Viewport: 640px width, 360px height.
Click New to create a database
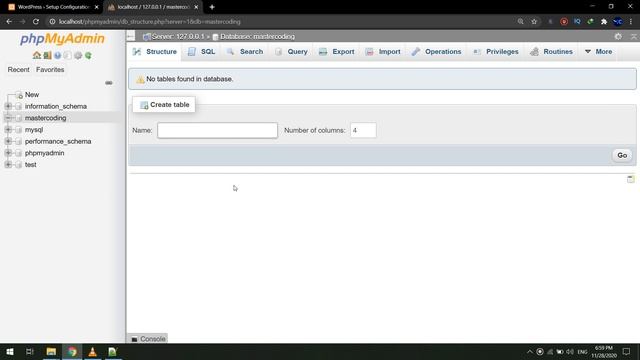pos(32,95)
